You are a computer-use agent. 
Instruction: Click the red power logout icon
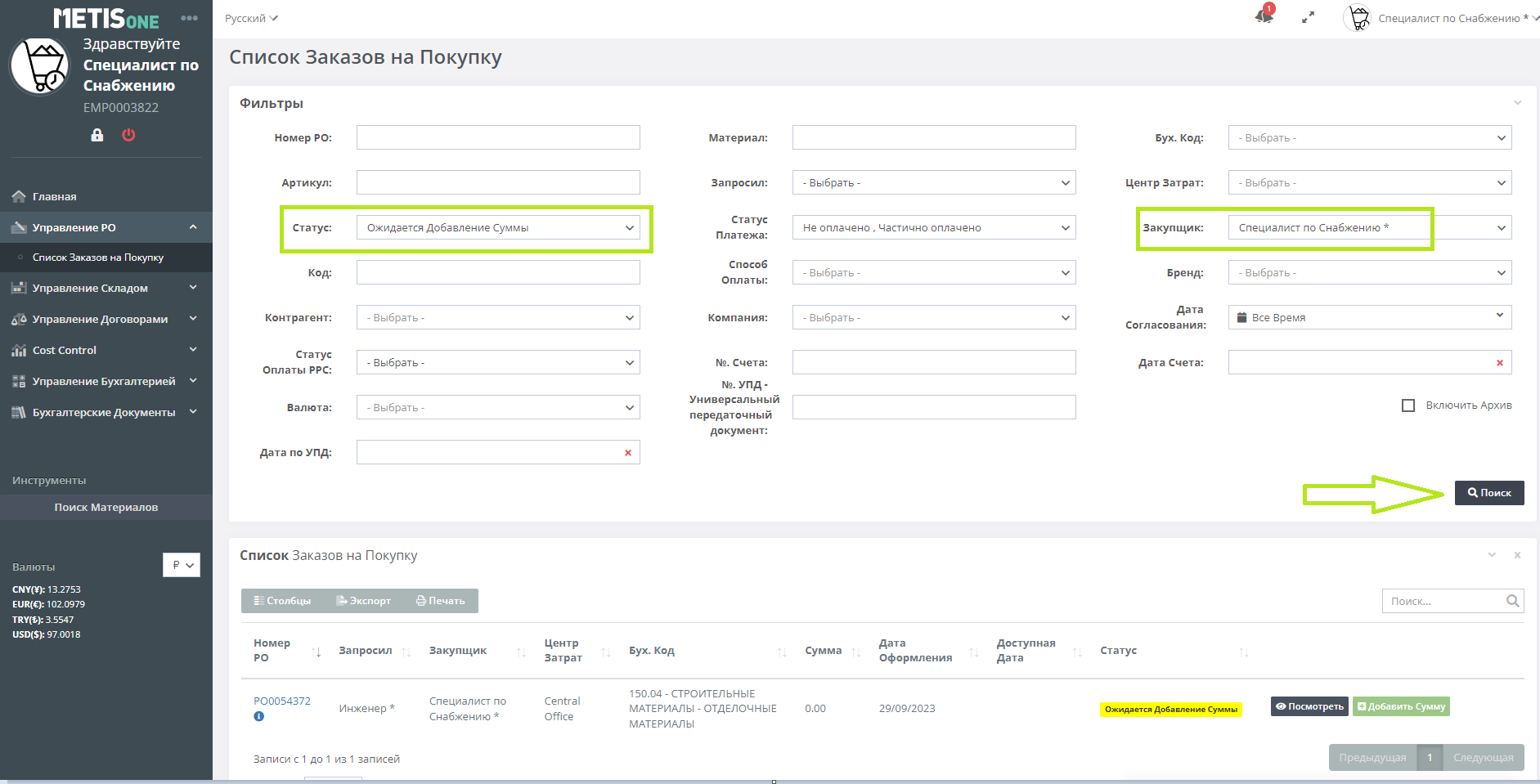tap(128, 135)
